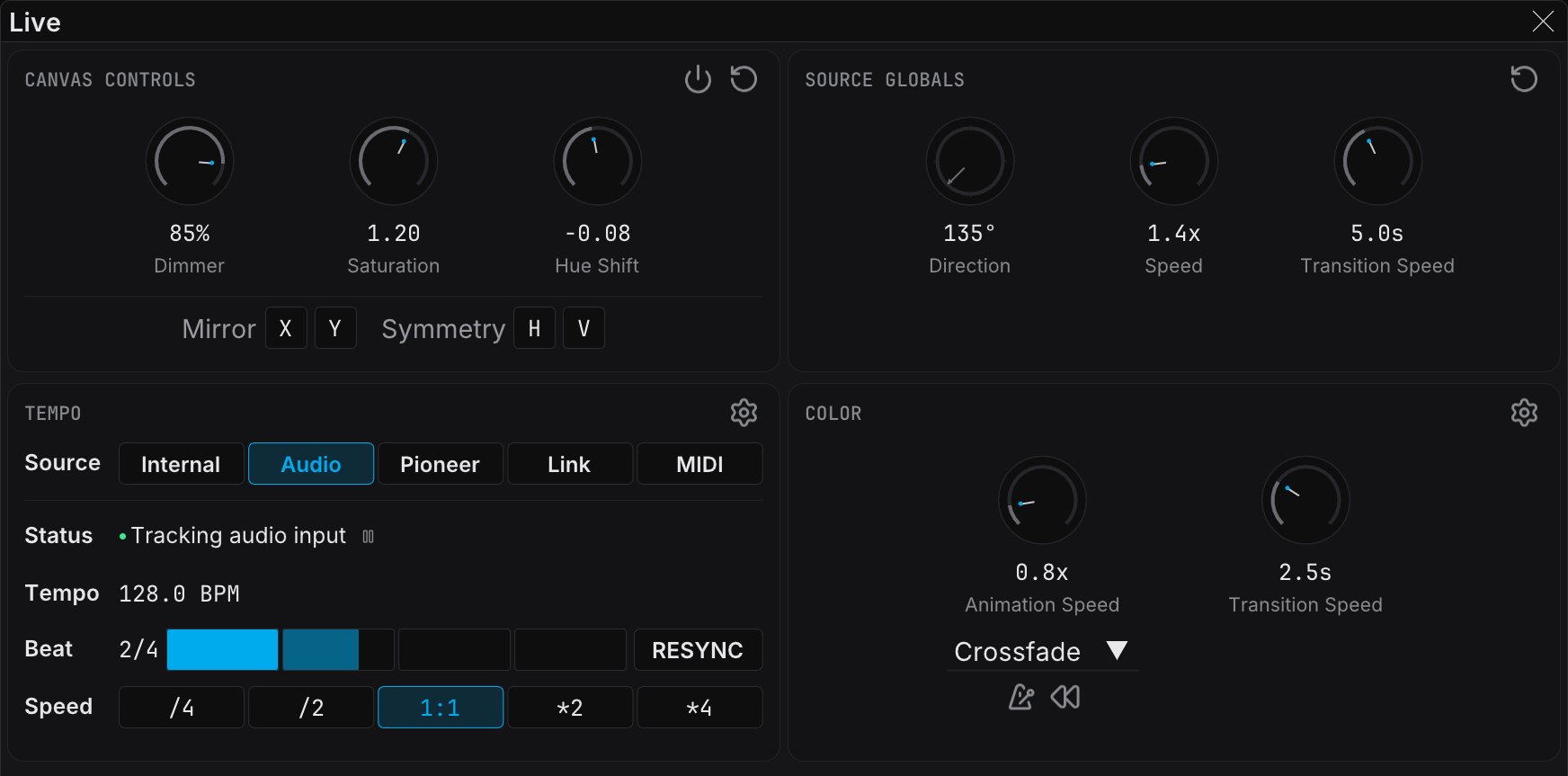Select Internal tempo source

(181, 464)
